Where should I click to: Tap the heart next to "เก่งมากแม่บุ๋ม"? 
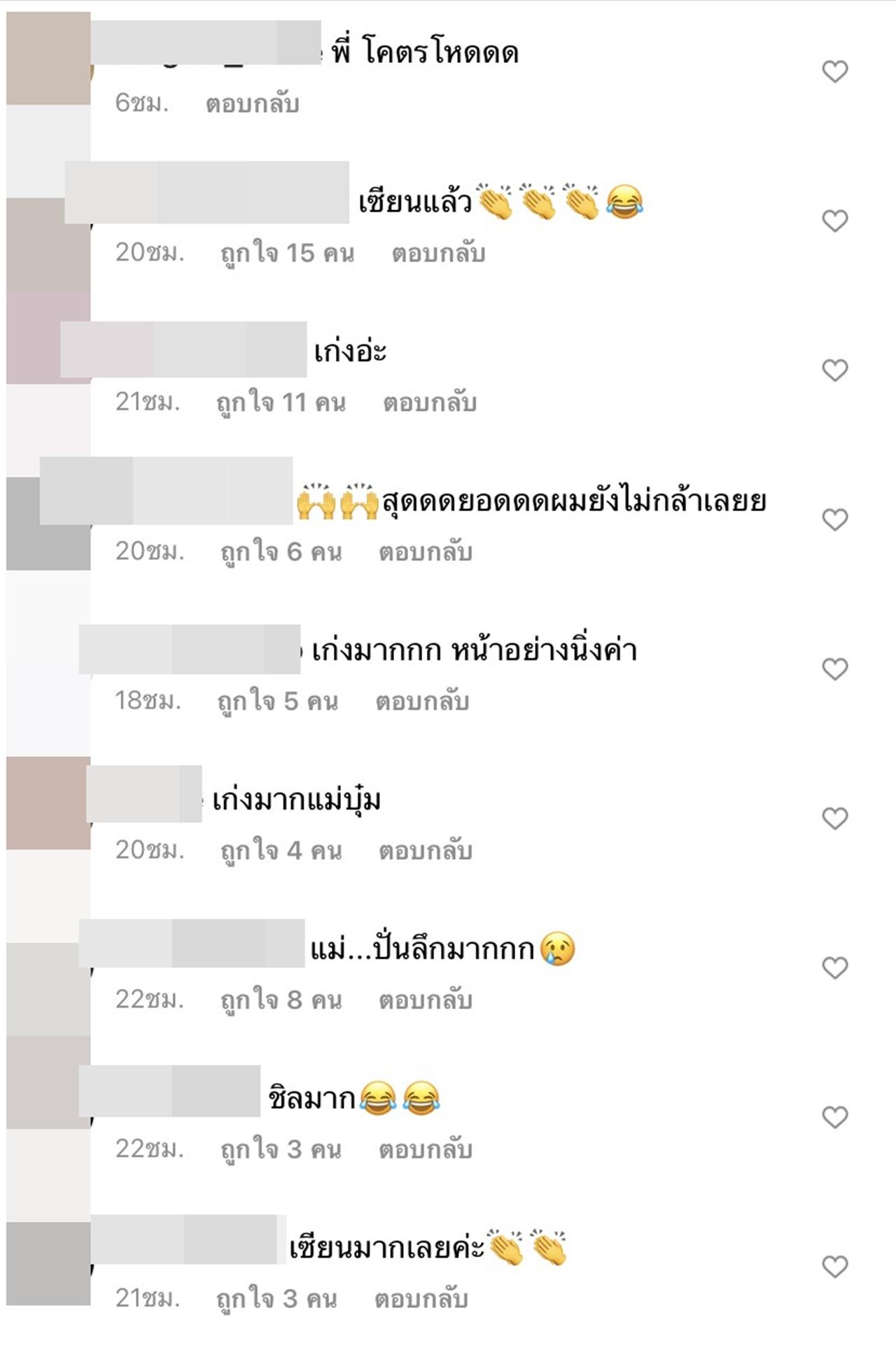pyautogui.click(x=834, y=818)
